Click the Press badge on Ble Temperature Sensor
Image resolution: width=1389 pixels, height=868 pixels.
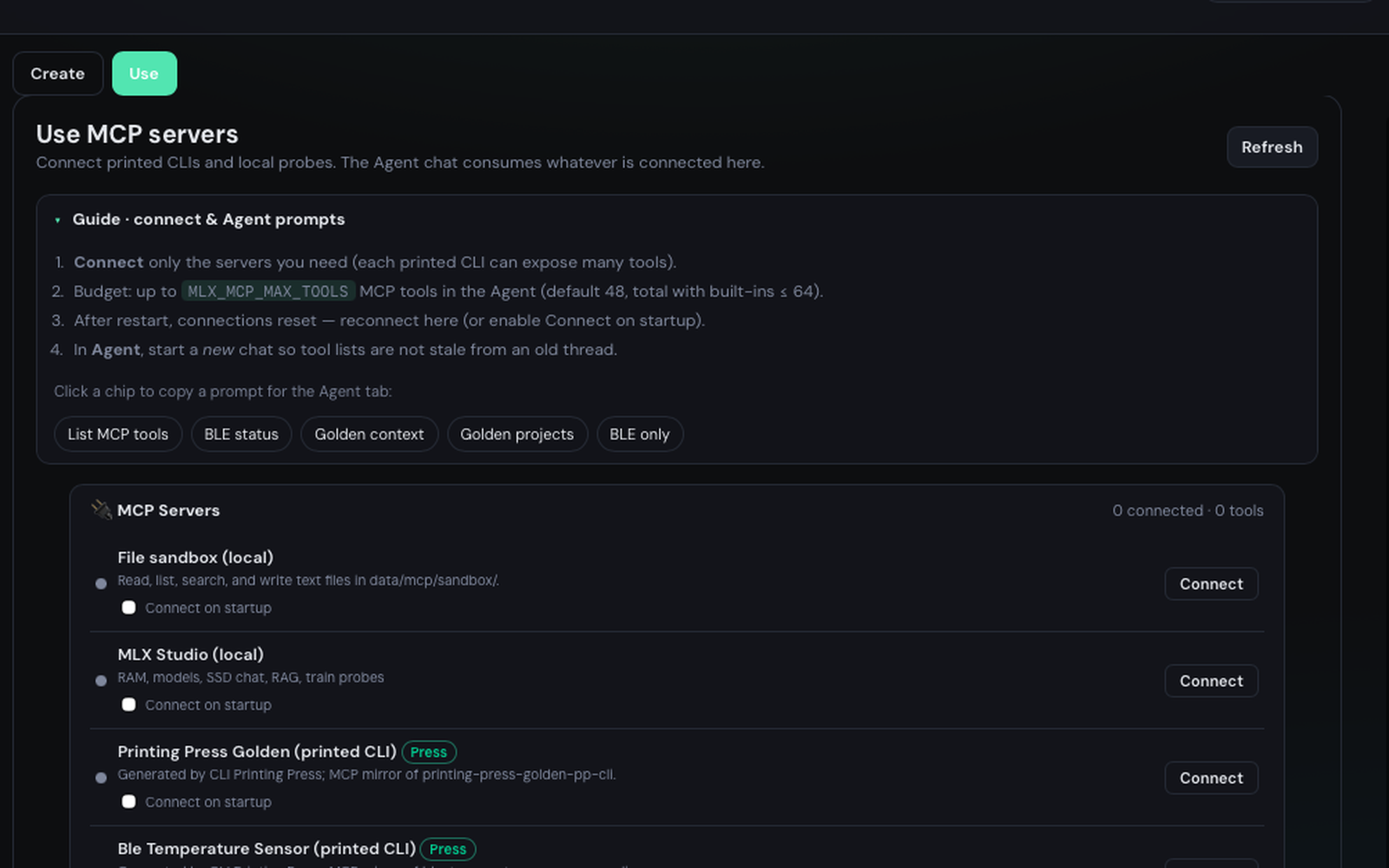[x=448, y=850]
